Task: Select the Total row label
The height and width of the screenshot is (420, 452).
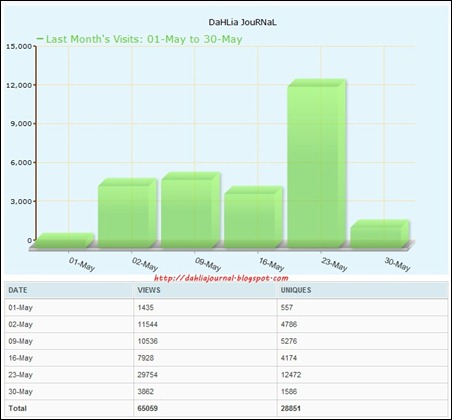Action: point(17,408)
